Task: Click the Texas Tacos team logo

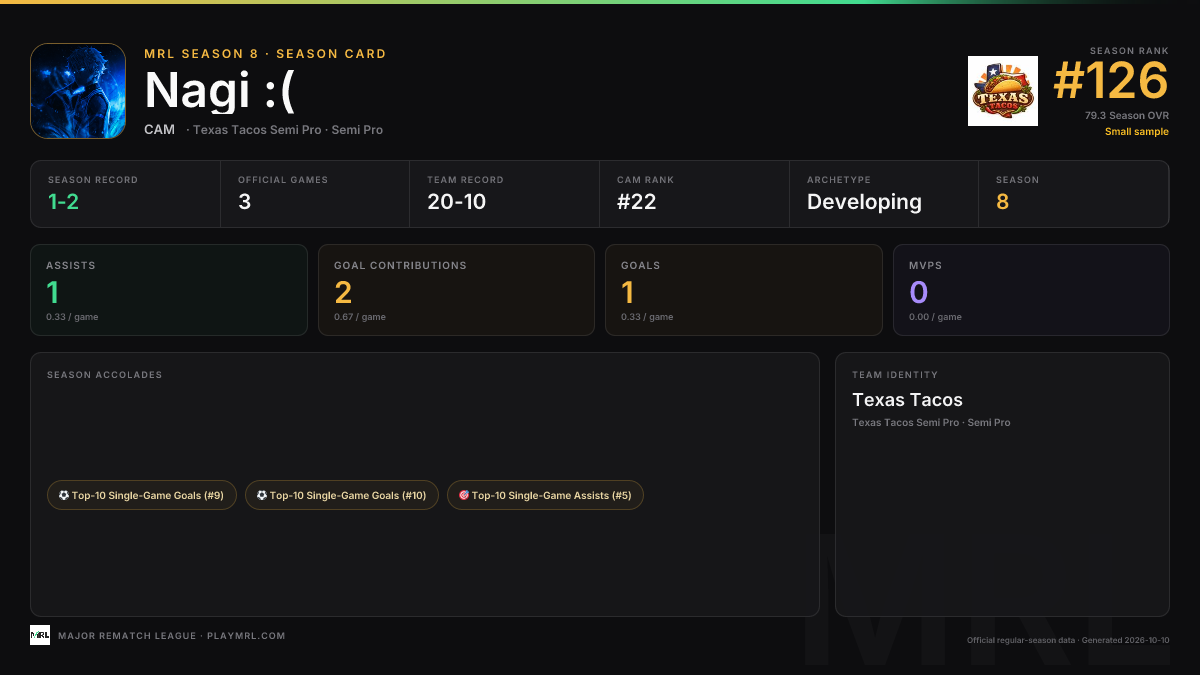Action: coord(1003,91)
